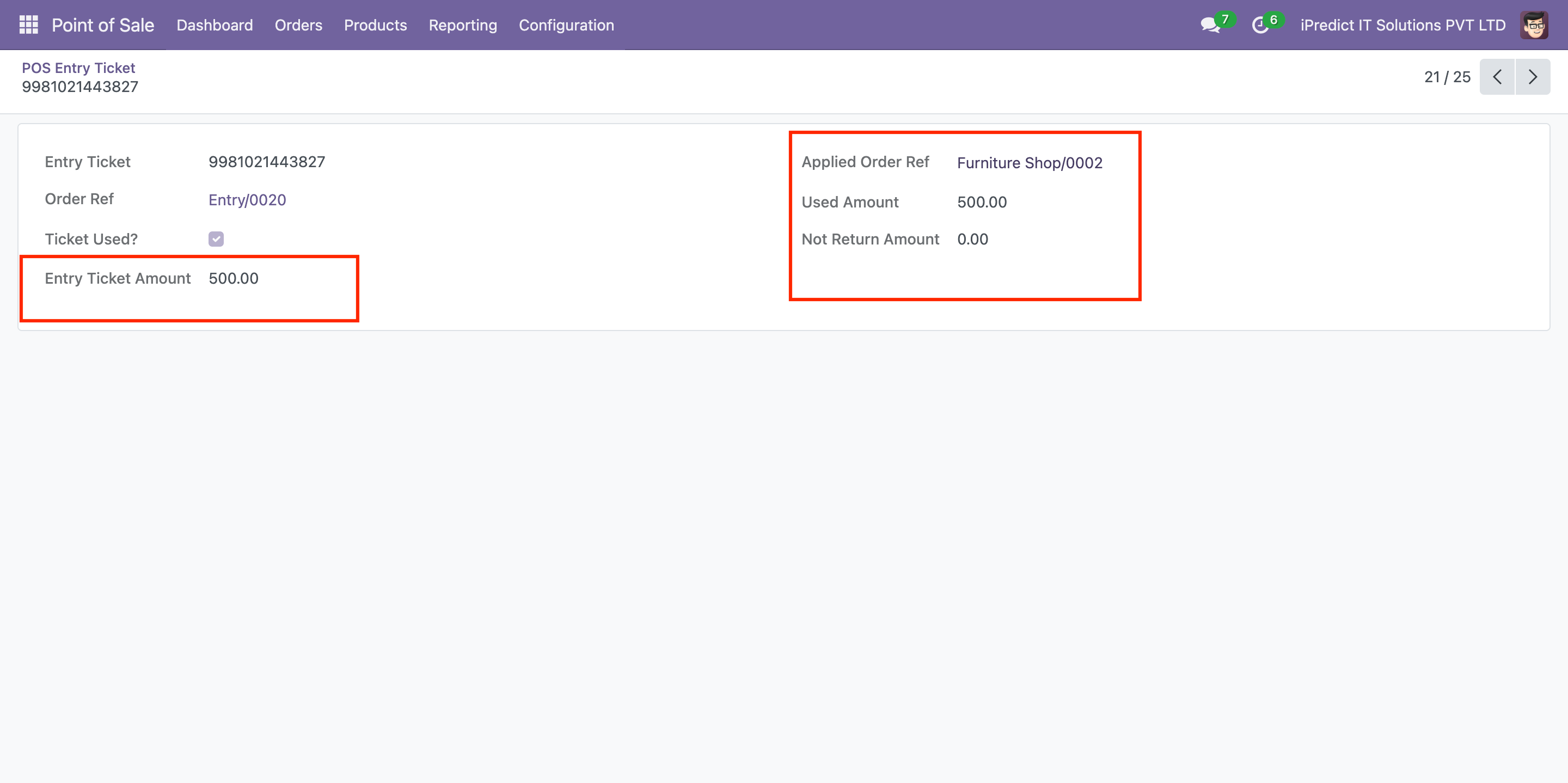Click the 21 / 25 pager counter
This screenshot has height=783, width=1568.
click(1447, 77)
